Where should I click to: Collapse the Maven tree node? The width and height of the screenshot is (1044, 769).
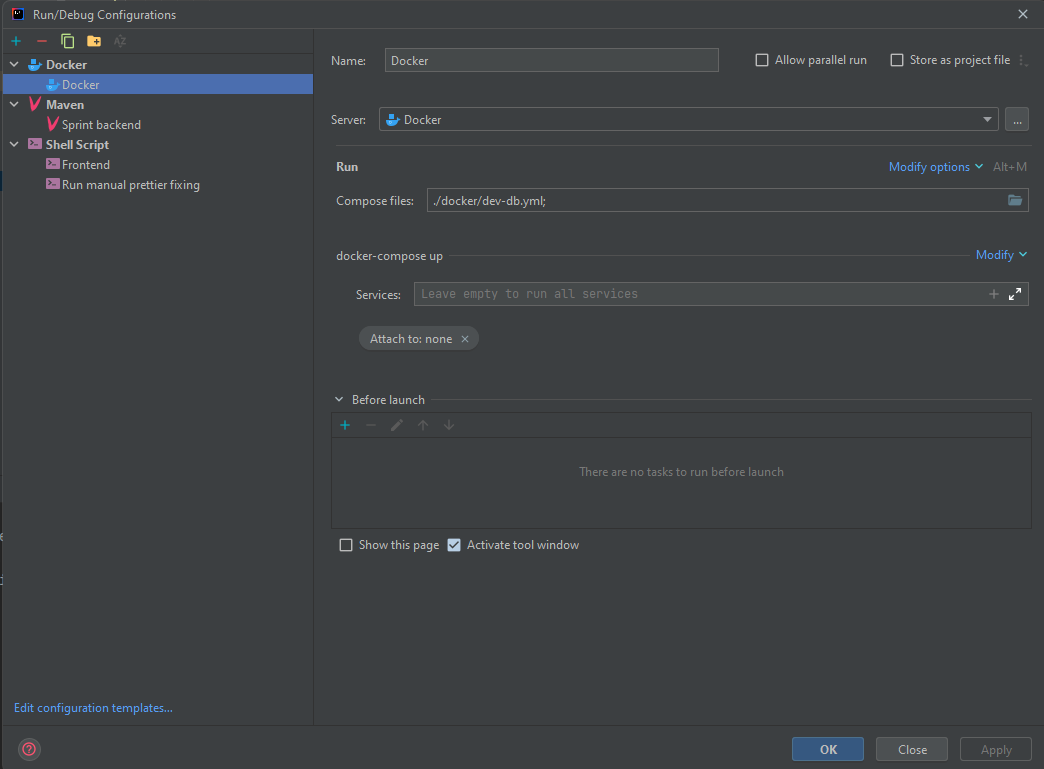14,104
